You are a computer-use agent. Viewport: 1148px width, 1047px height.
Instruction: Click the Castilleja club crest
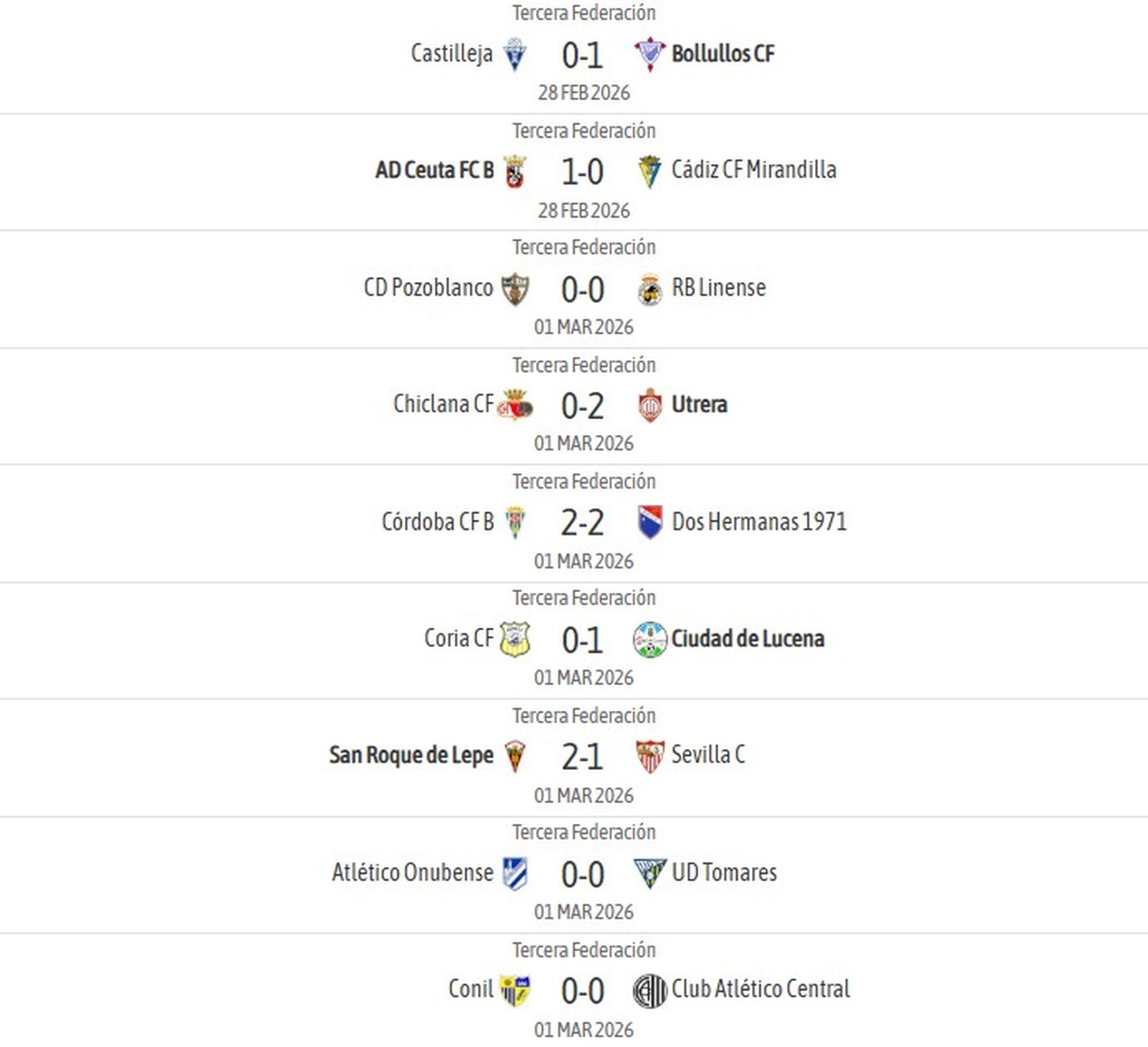coord(514,52)
